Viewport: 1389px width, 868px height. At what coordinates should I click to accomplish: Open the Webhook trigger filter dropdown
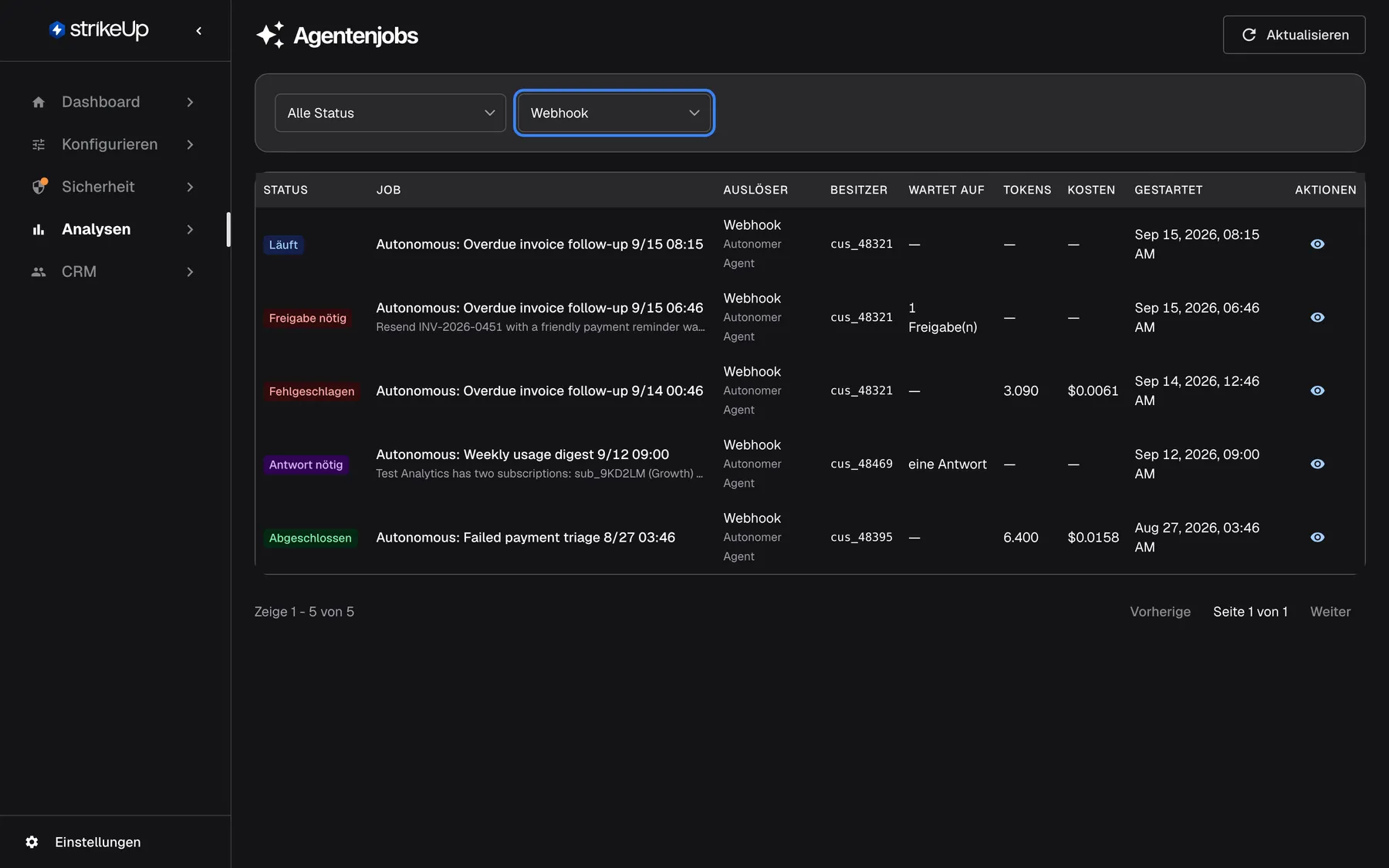click(614, 113)
